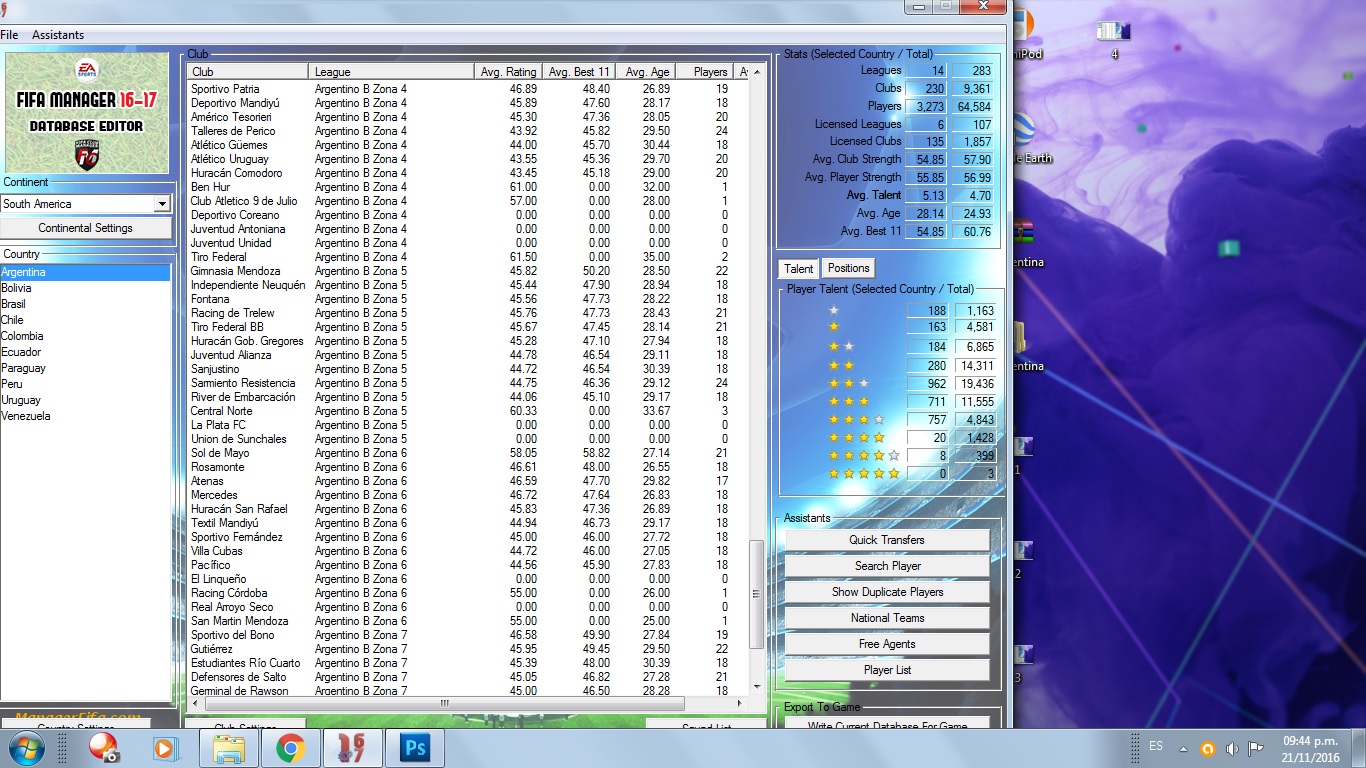Switch to Google Chrome in taskbar
Image resolution: width=1366 pixels, height=768 pixels.
click(291, 748)
